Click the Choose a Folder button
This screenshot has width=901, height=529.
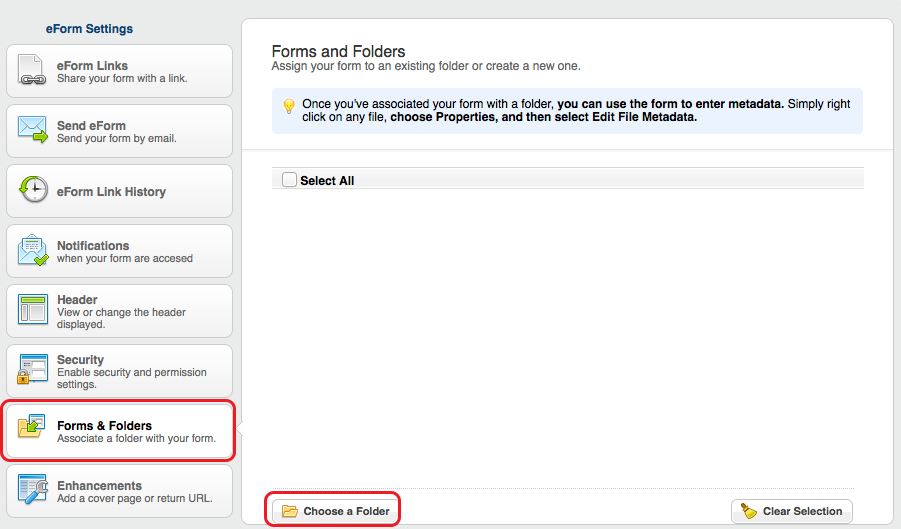tap(336, 511)
